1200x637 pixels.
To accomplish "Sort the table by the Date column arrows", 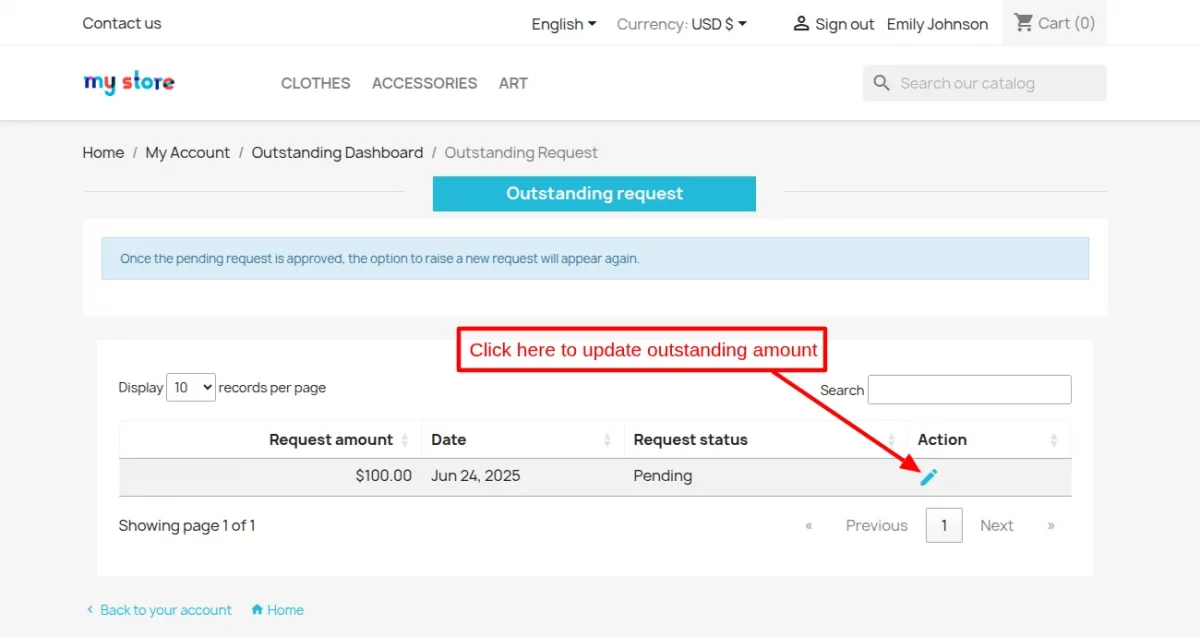I will (608, 439).
